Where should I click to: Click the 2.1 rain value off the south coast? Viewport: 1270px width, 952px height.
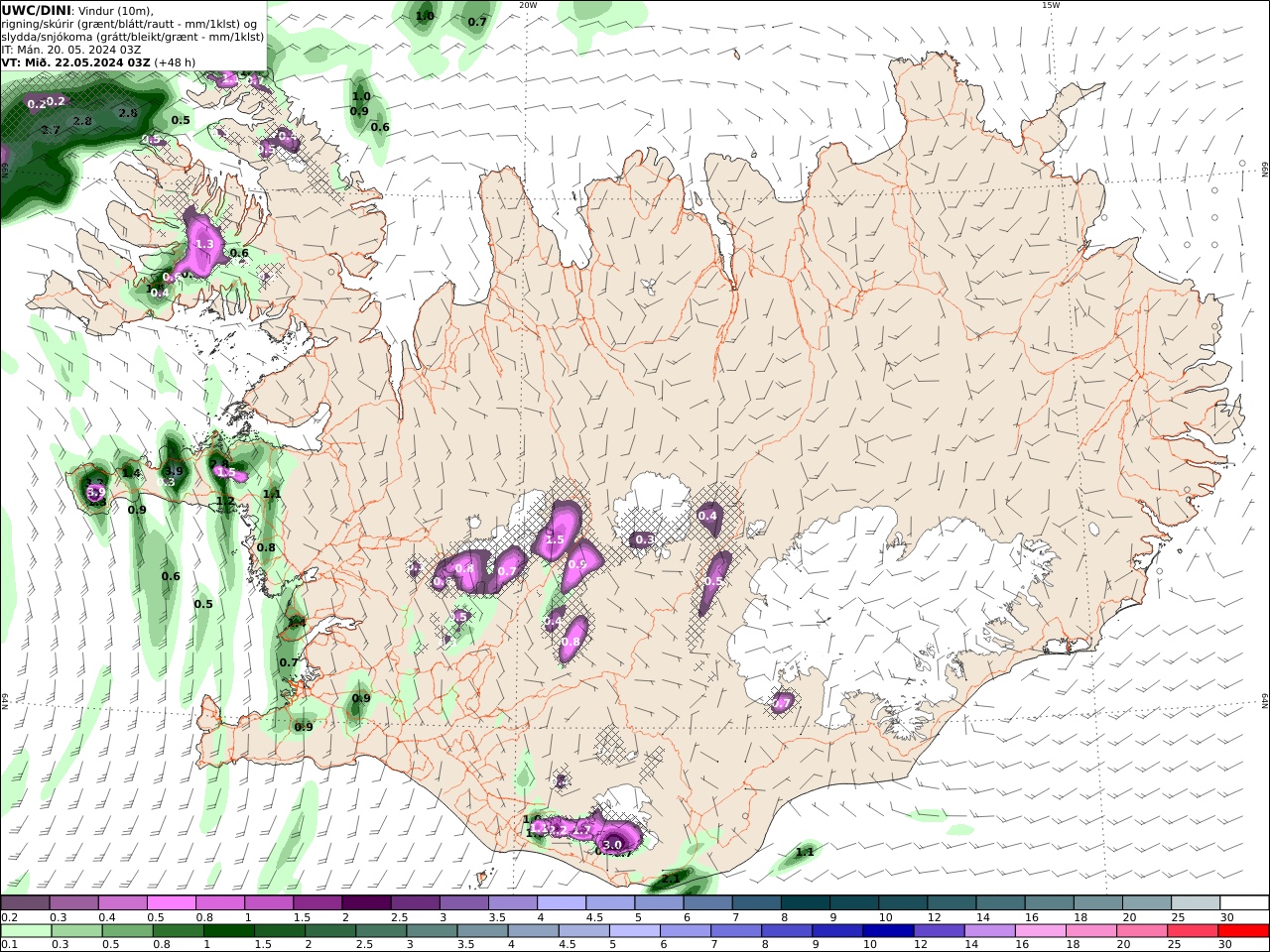(671, 879)
